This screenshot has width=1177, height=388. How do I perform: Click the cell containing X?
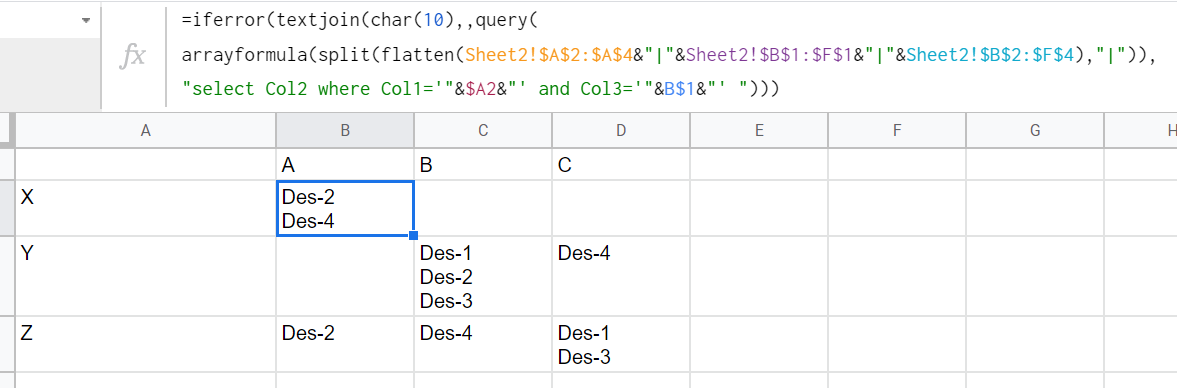pyautogui.click(x=146, y=208)
